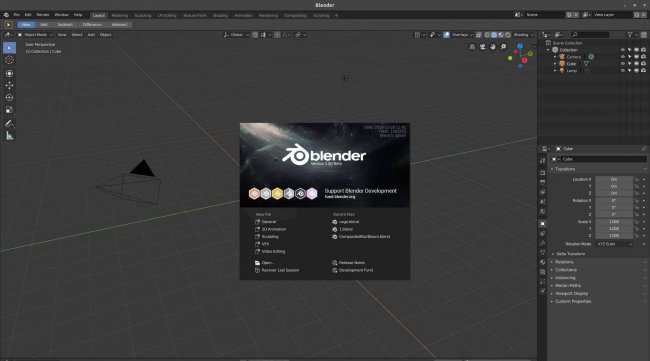The image size is (650, 361).
Task: Select rendered viewport shading mode
Action: 508,35
